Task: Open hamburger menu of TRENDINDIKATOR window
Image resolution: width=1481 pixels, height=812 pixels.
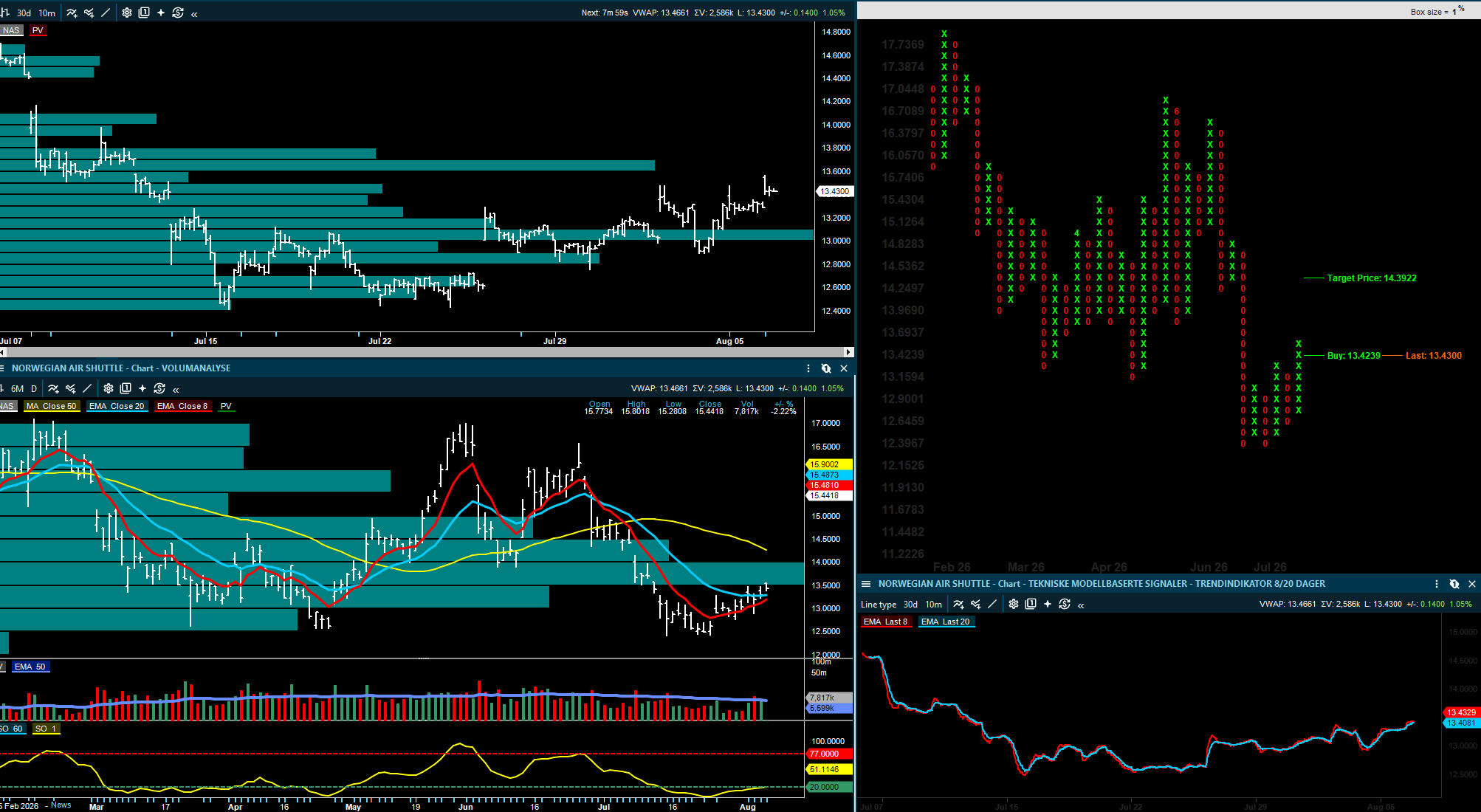Action: click(x=866, y=584)
